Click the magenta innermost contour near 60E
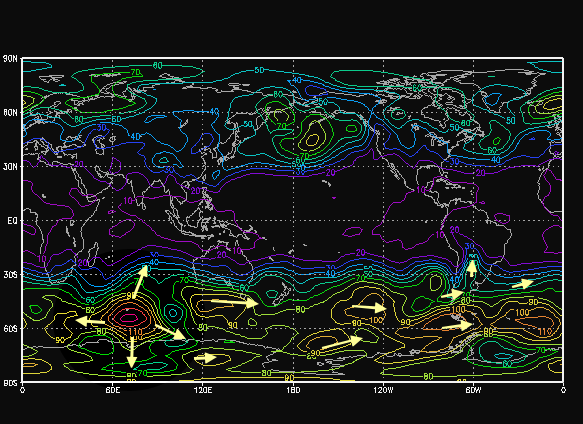The width and height of the screenshot is (583, 424). (129, 317)
